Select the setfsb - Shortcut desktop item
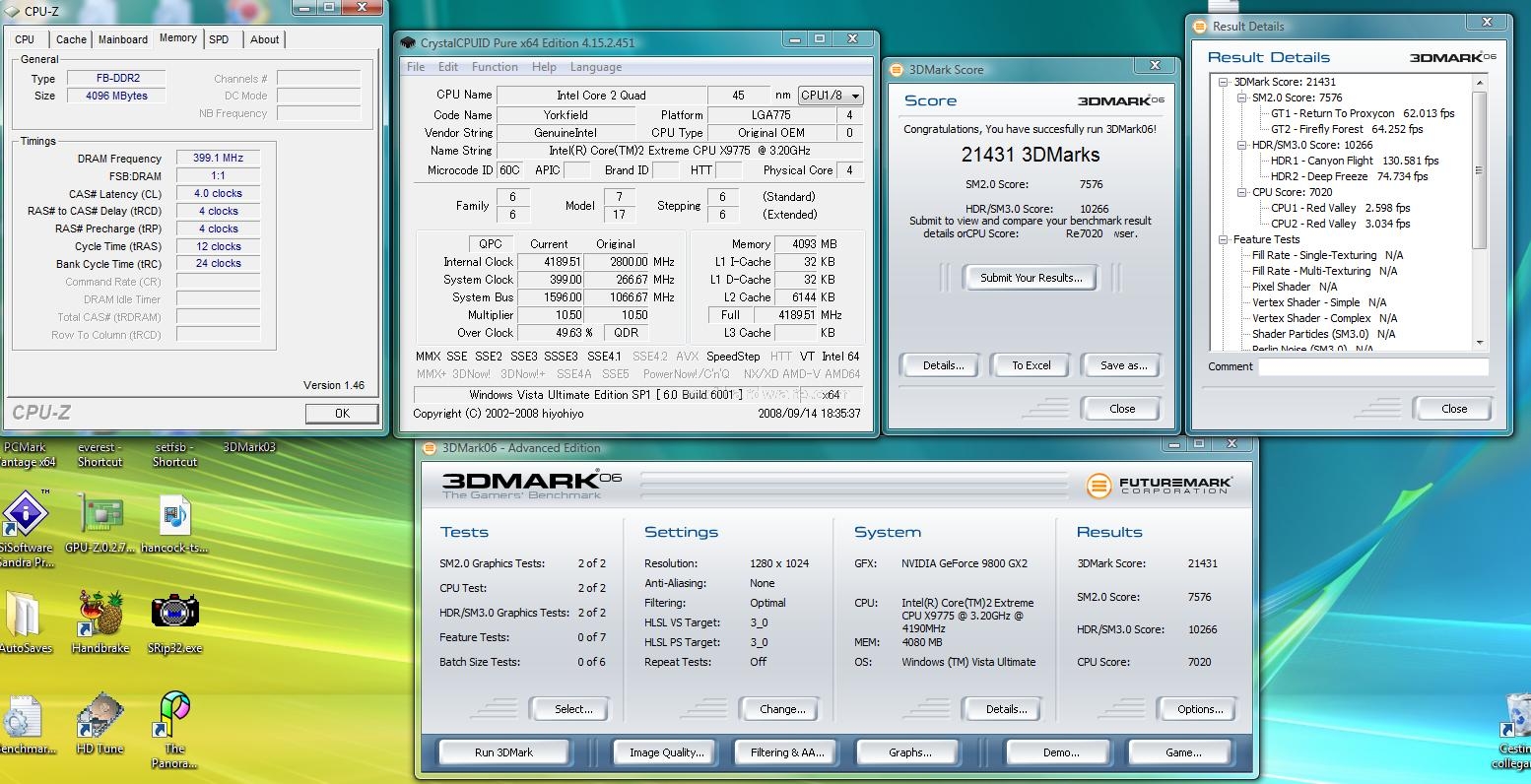 [x=174, y=454]
